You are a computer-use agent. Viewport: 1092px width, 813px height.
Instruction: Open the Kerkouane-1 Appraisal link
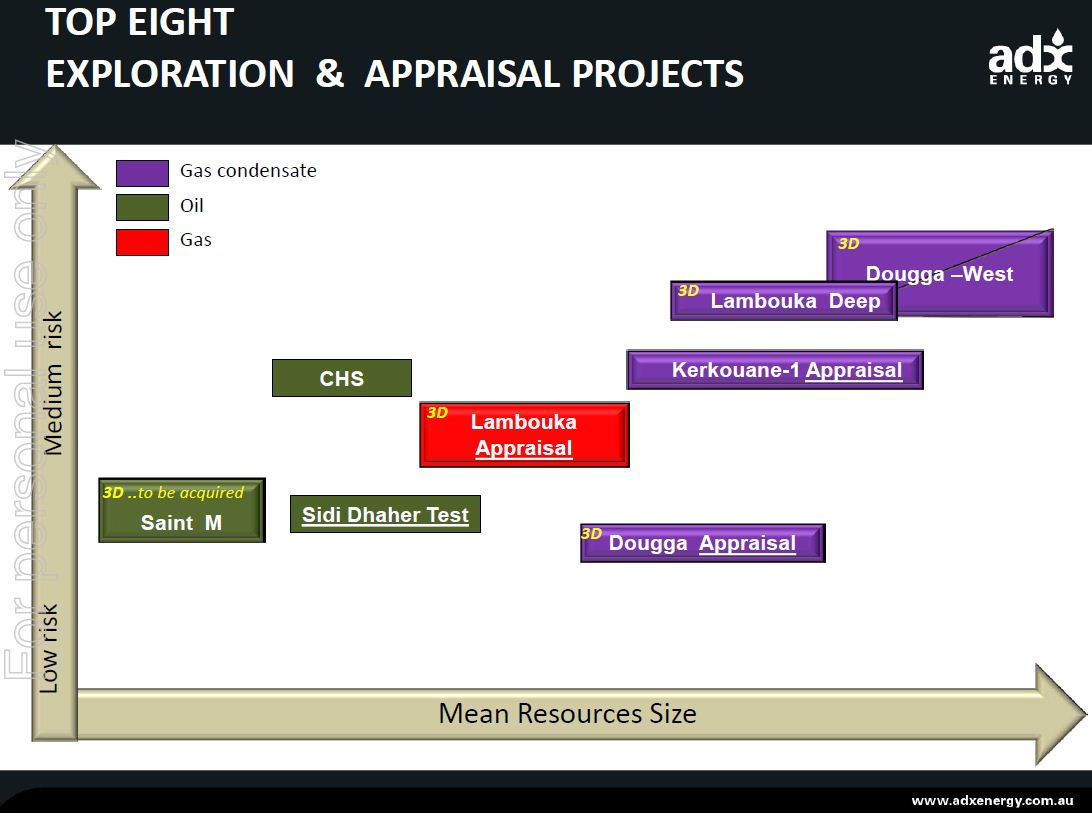click(775, 369)
